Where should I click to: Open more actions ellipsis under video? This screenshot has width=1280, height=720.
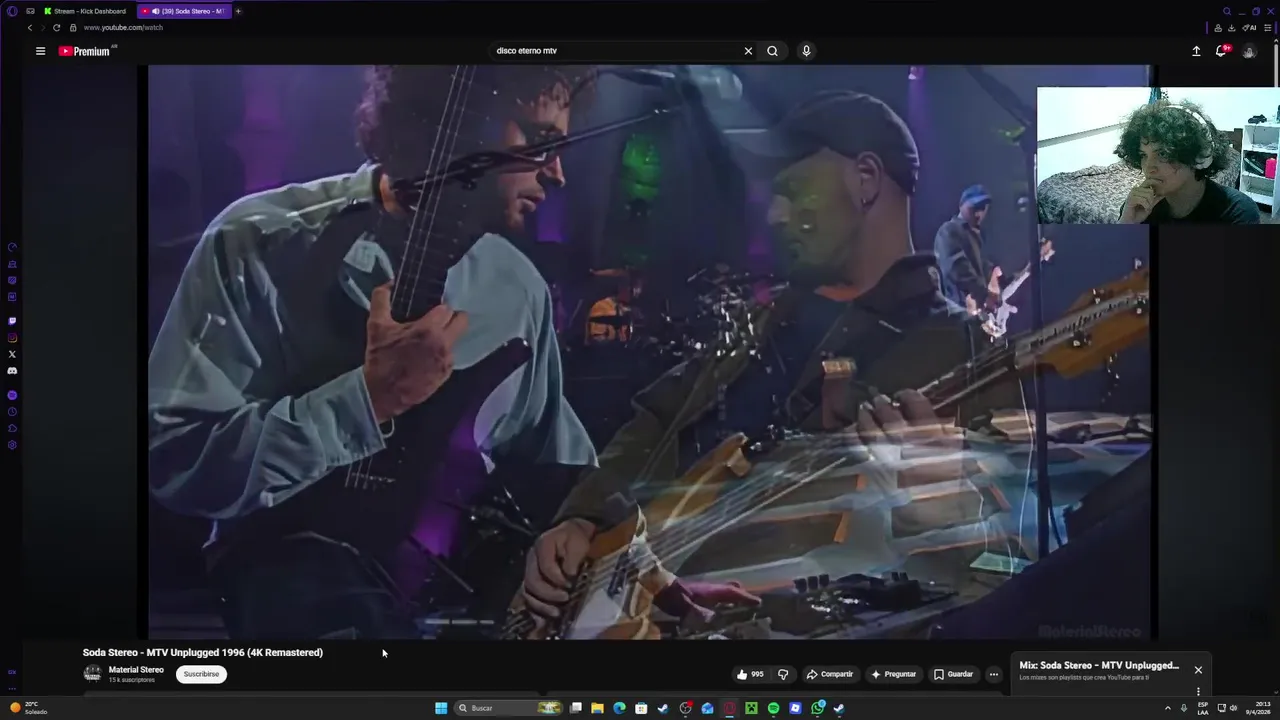(x=994, y=674)
